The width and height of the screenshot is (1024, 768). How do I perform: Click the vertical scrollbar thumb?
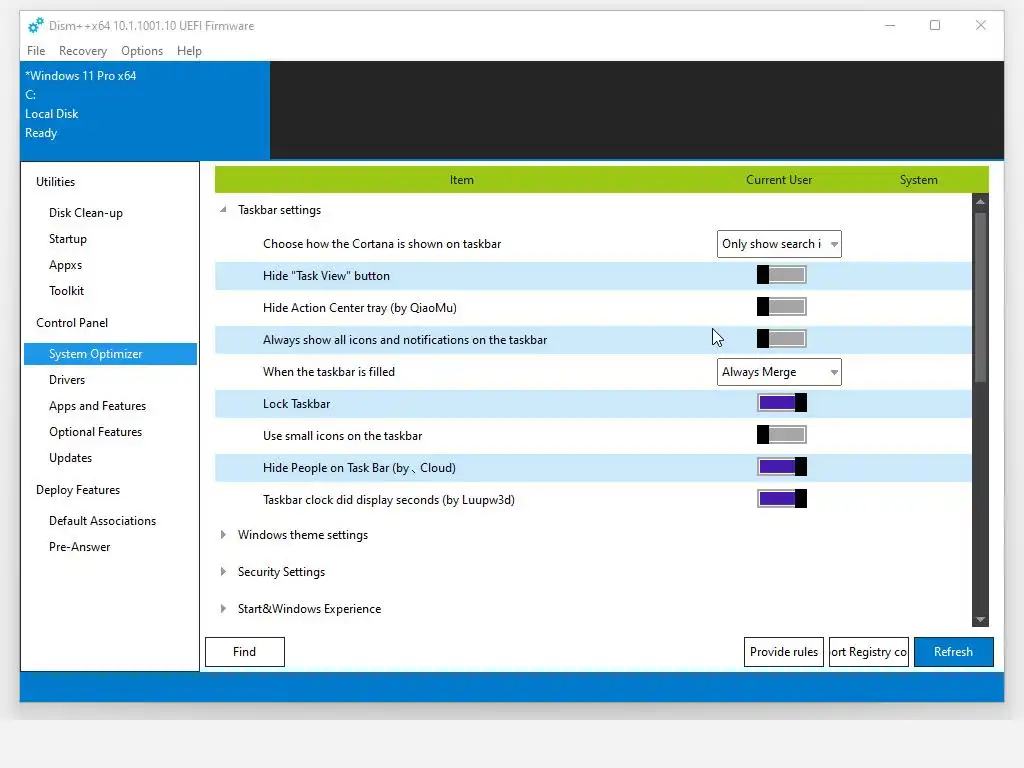(x=980, y=297)
